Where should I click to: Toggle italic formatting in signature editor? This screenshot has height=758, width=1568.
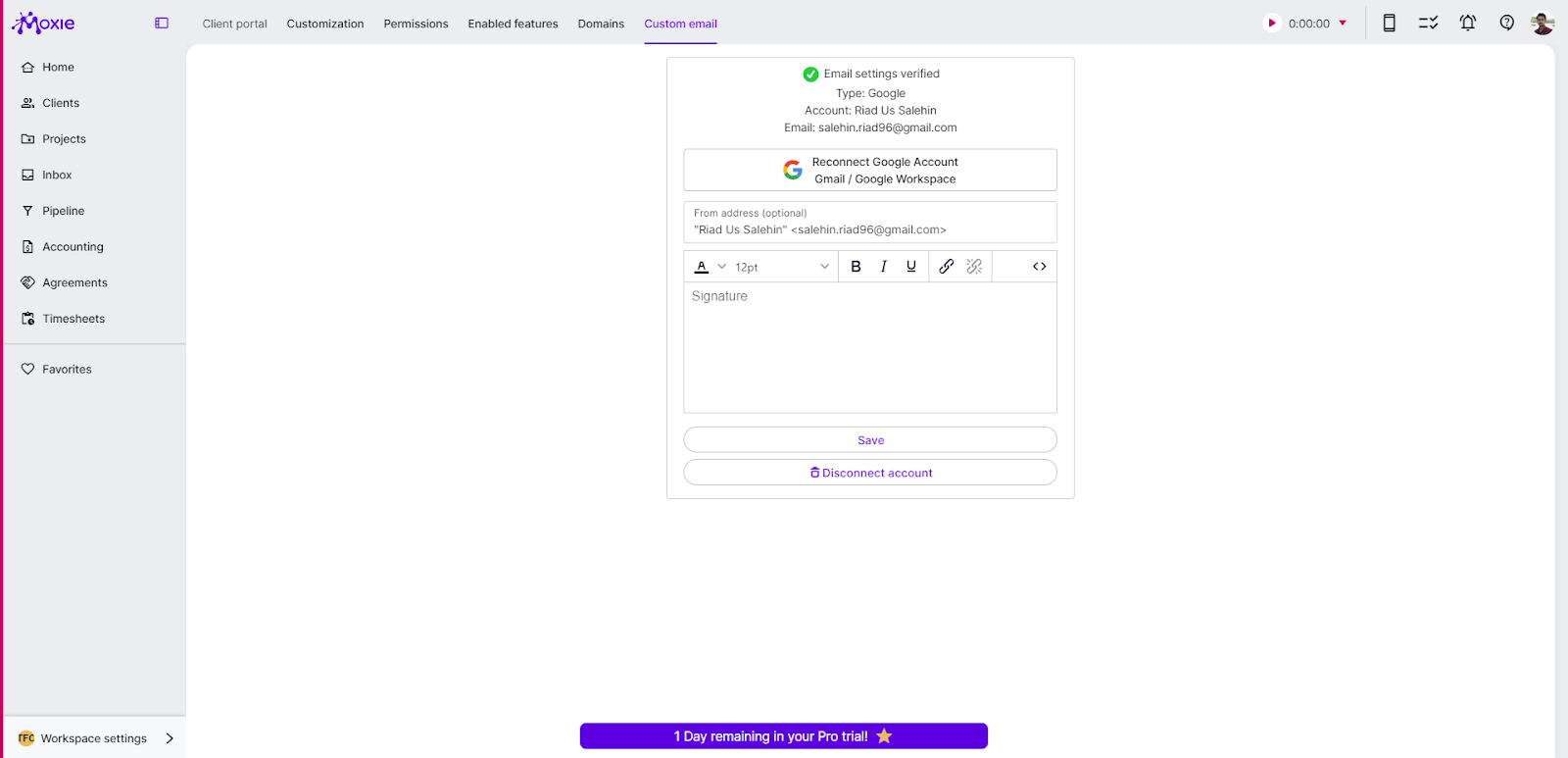pyautogui.click(x=884, y=267)
